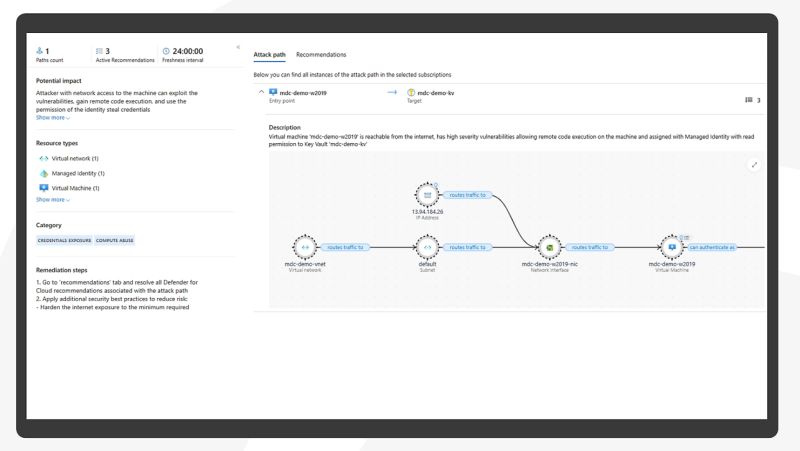
Task: Click the Freshness interval clock icon
Action: (166, 51)
